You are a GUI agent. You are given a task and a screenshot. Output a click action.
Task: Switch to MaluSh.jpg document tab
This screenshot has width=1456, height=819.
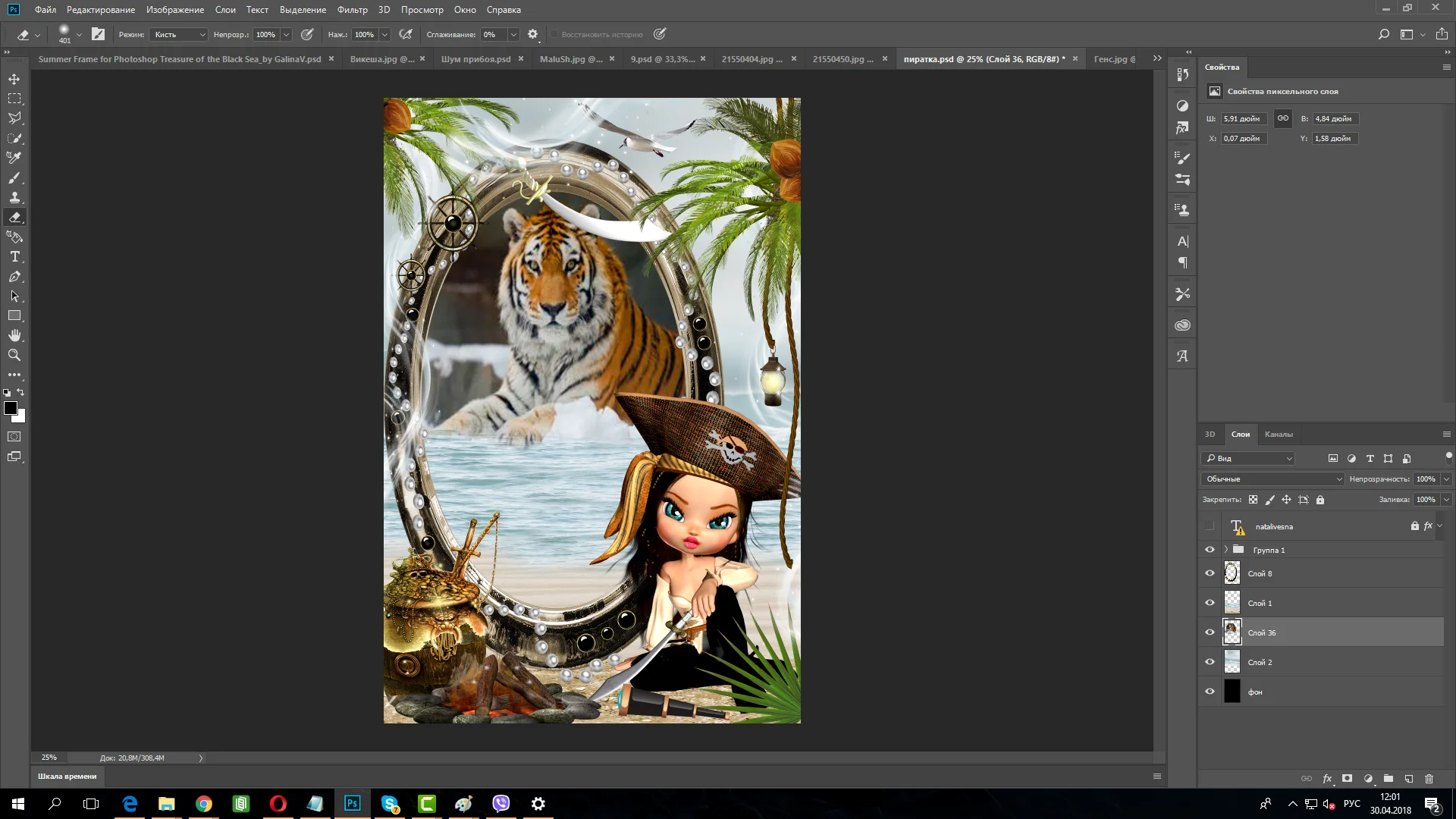(x=570, y=59)
